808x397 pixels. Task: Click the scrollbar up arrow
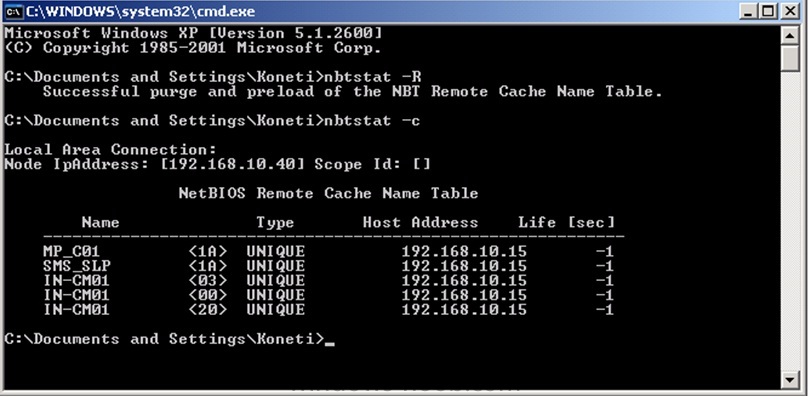(789, 35)
